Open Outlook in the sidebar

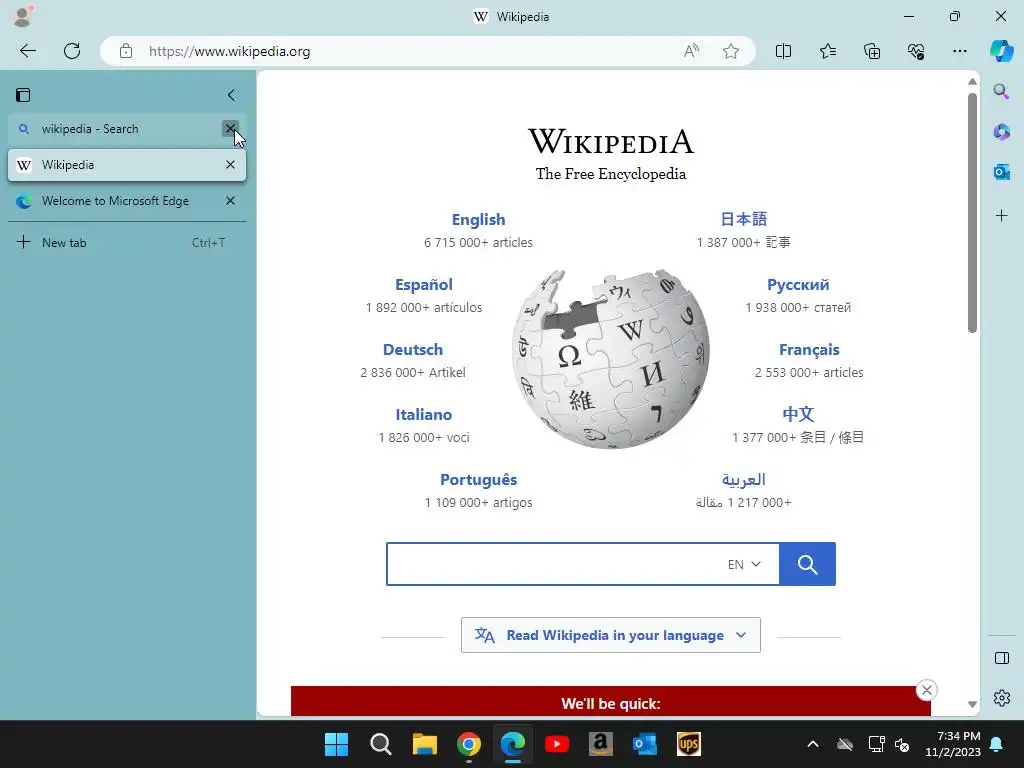1001,172
